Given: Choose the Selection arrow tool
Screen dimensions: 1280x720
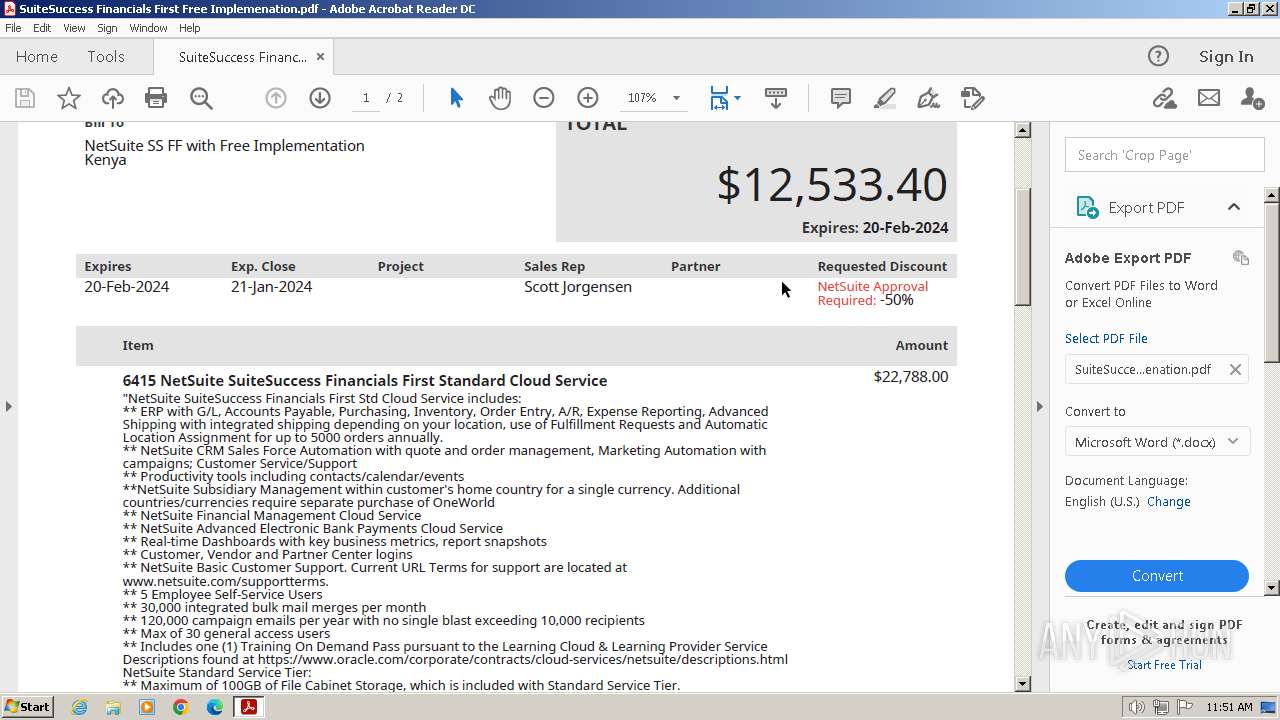Looking at the screenshot, I should pyautogui.click(x=456, y=98).
